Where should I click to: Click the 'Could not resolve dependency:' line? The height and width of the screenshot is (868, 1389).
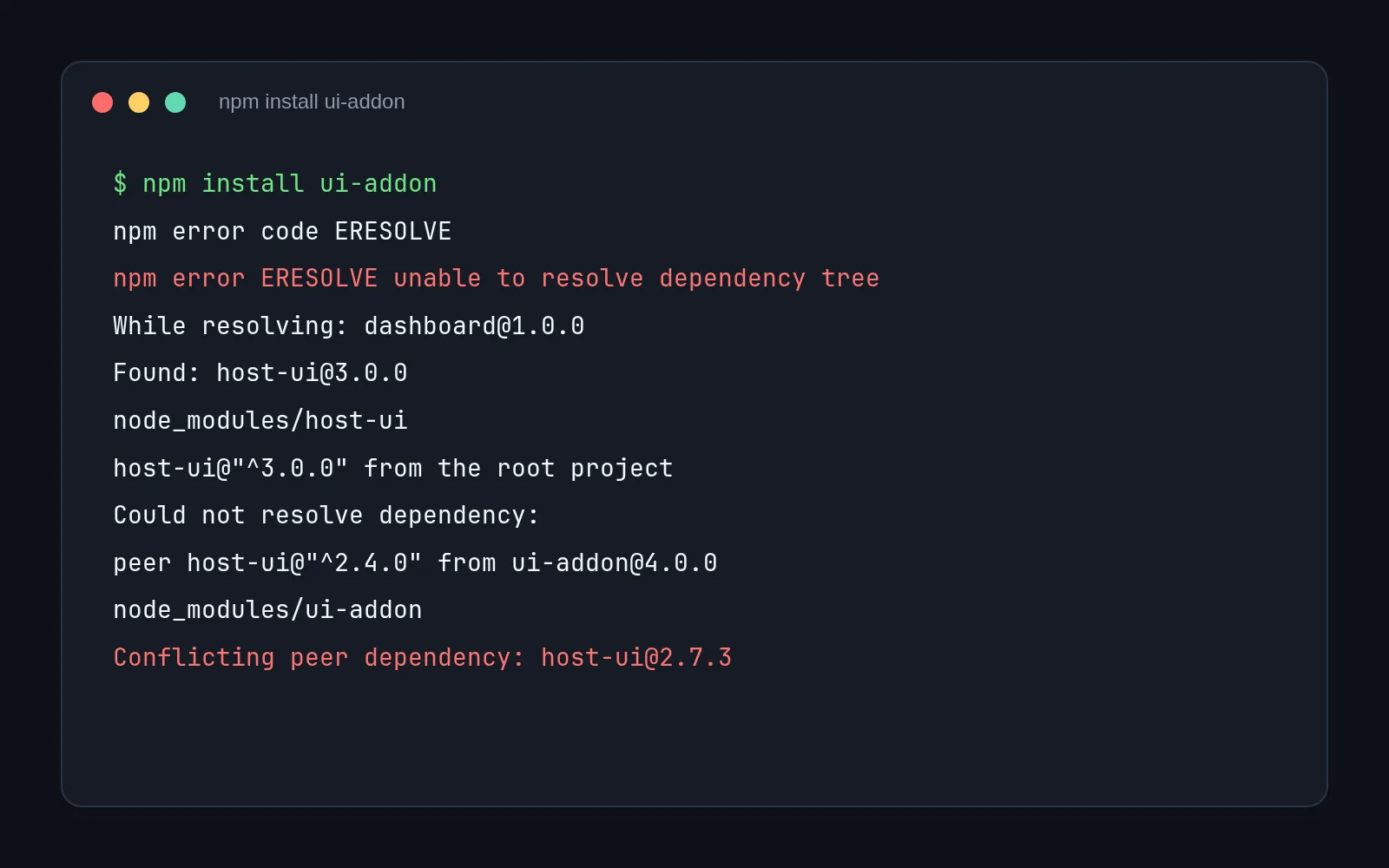click(326, 516)
